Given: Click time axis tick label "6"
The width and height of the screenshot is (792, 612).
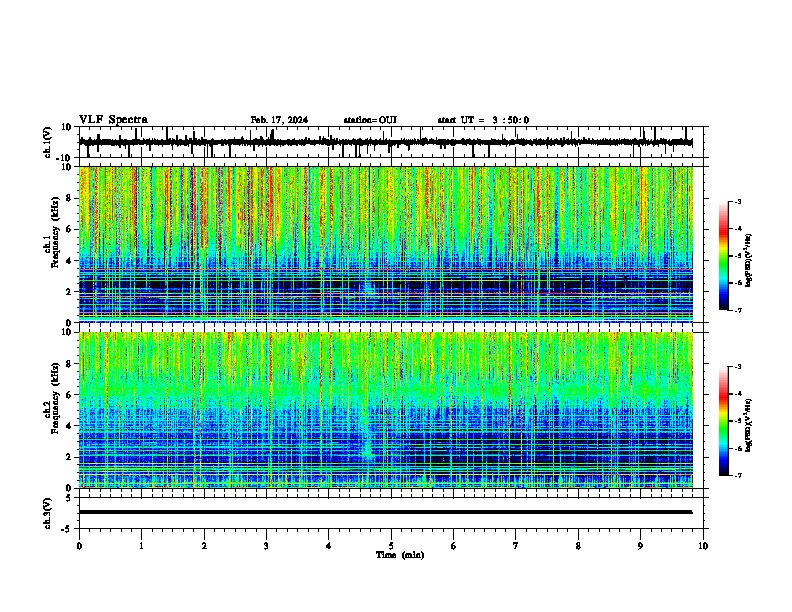Looking at the screenshot, I should (454, 546).
